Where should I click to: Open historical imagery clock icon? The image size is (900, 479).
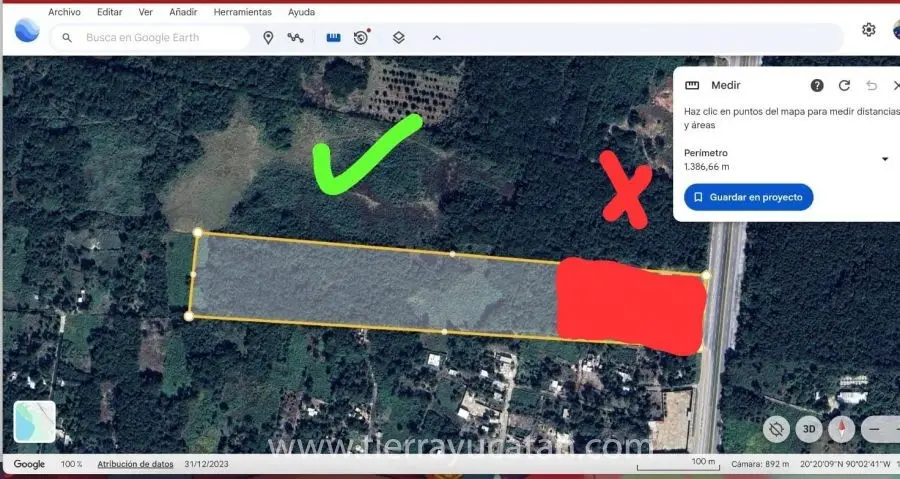coord(361,38)
